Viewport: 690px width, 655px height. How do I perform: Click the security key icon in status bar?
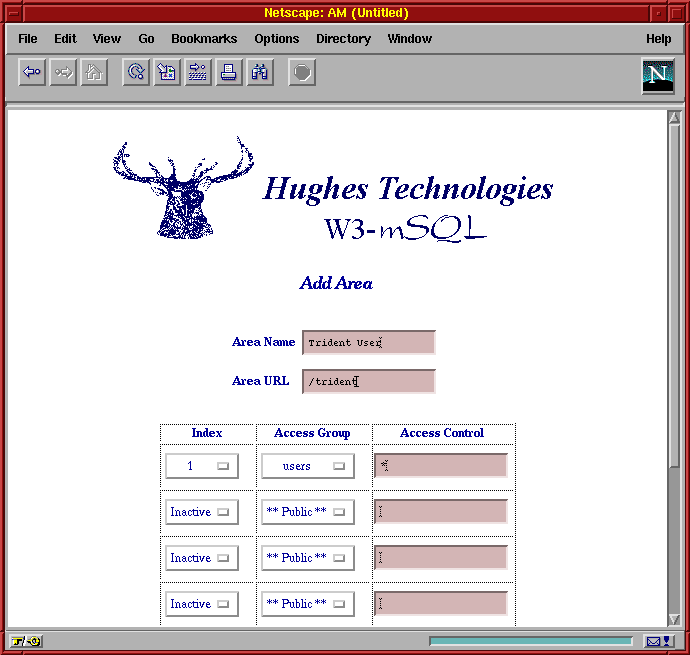pyautogui.click(x=26, y=641)
